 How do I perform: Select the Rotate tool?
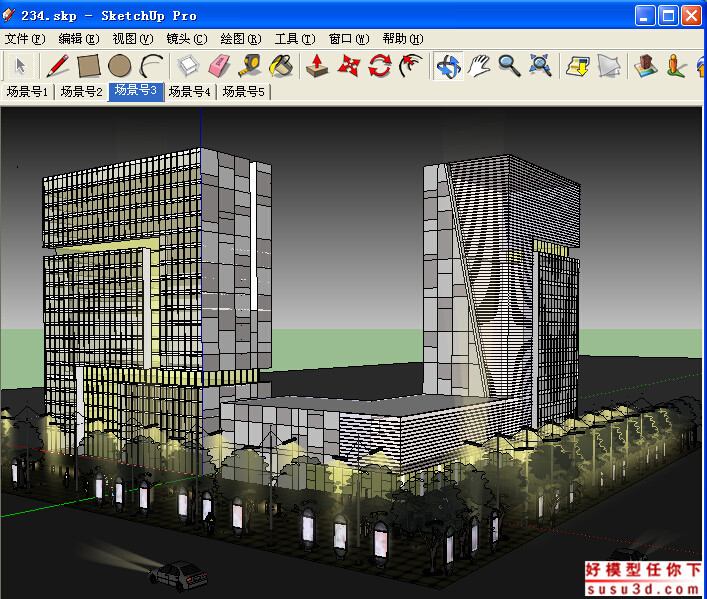379,66
